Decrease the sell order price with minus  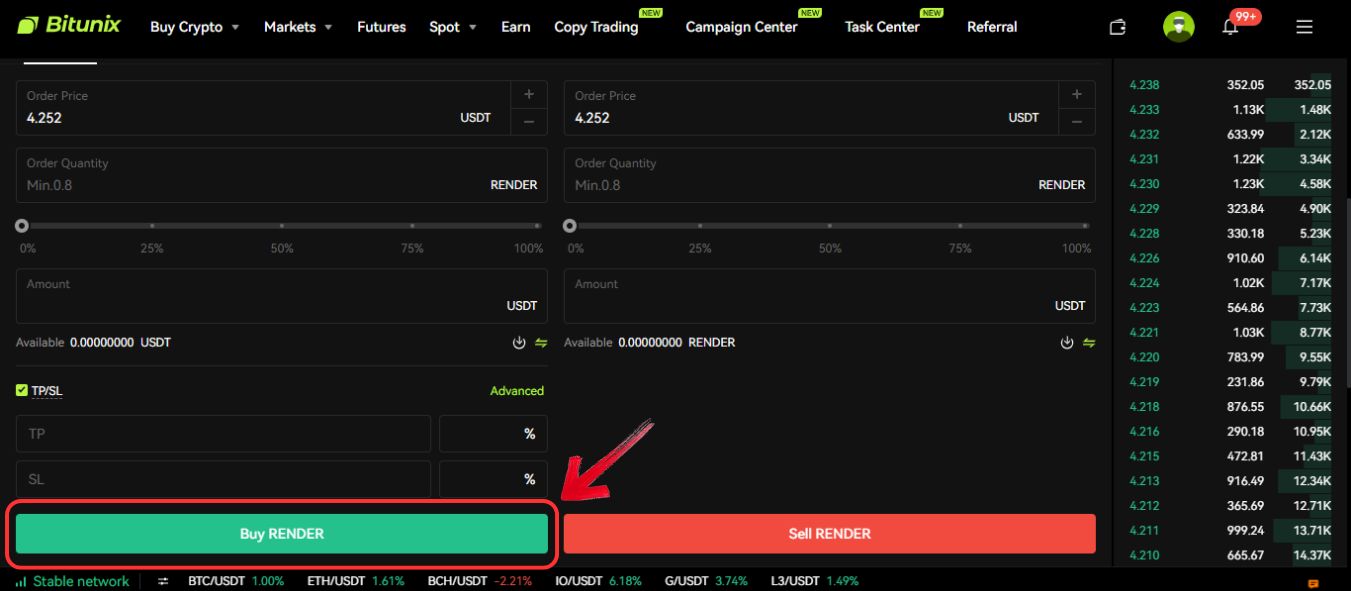click(1077, 122)
